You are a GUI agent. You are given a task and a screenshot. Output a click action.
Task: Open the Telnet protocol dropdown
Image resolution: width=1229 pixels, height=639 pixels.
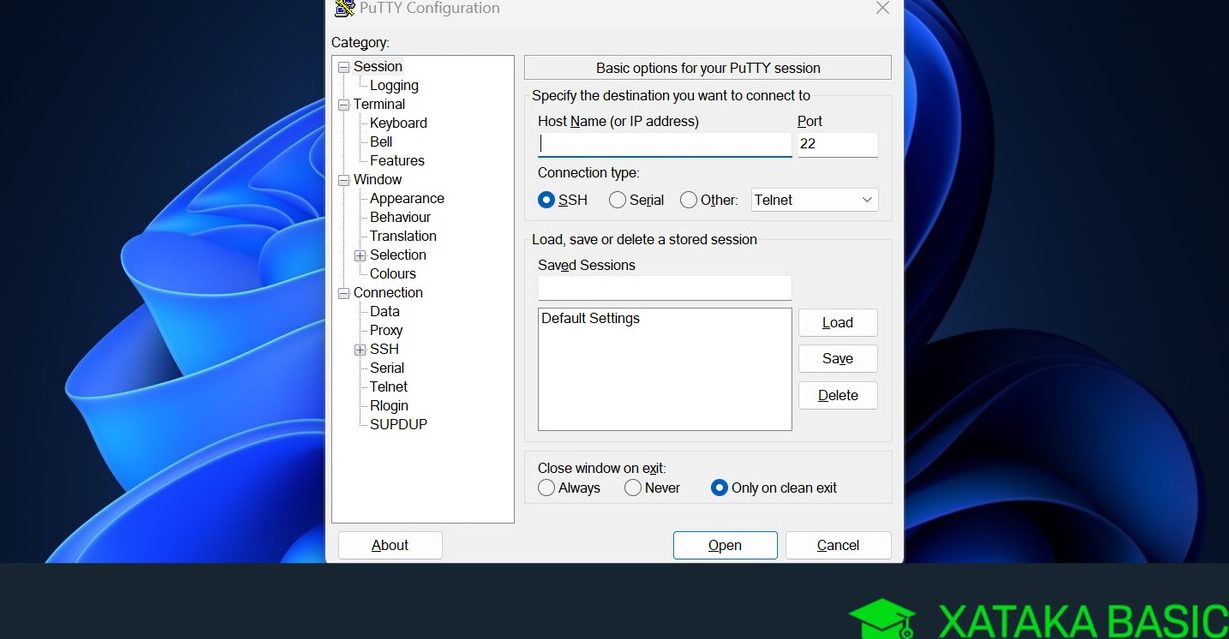pyautogui.click(x=868, y=199)
